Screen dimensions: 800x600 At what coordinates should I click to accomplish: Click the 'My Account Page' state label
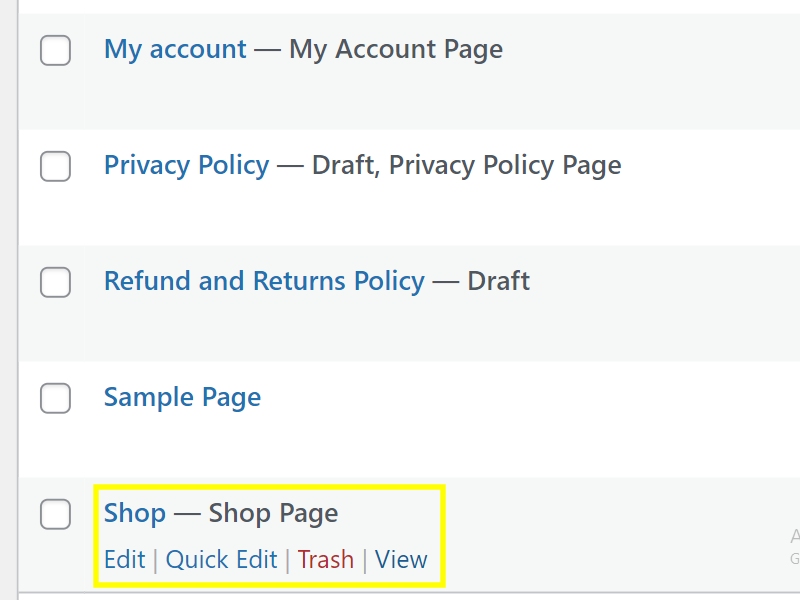click(x=396, y=49)
